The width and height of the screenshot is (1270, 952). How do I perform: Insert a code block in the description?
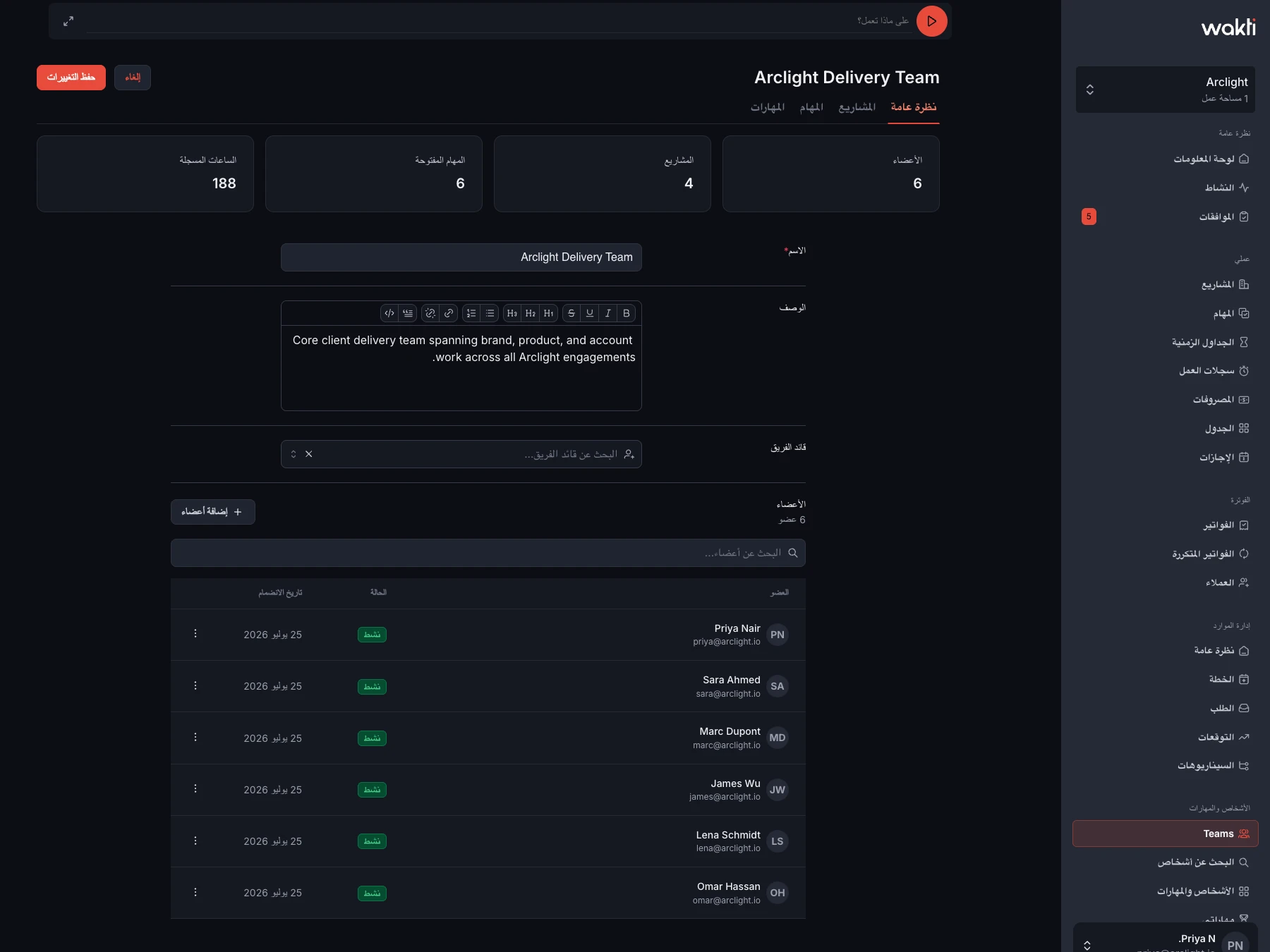389,313
